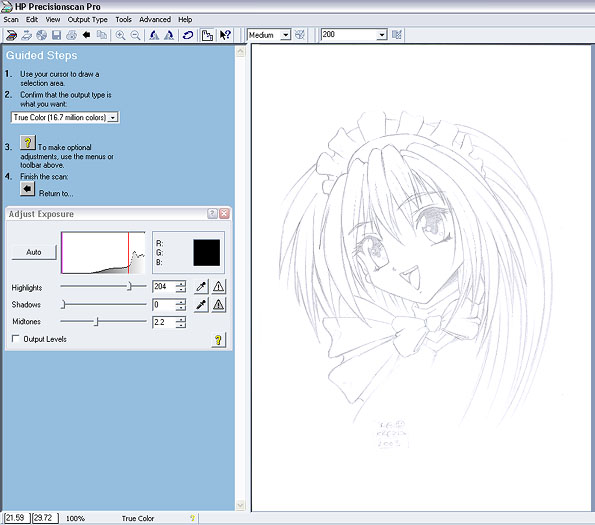Viewport: 595px width, 525px height.
Task: Click the True Color status bar text
Action: [x=138, y=518]
